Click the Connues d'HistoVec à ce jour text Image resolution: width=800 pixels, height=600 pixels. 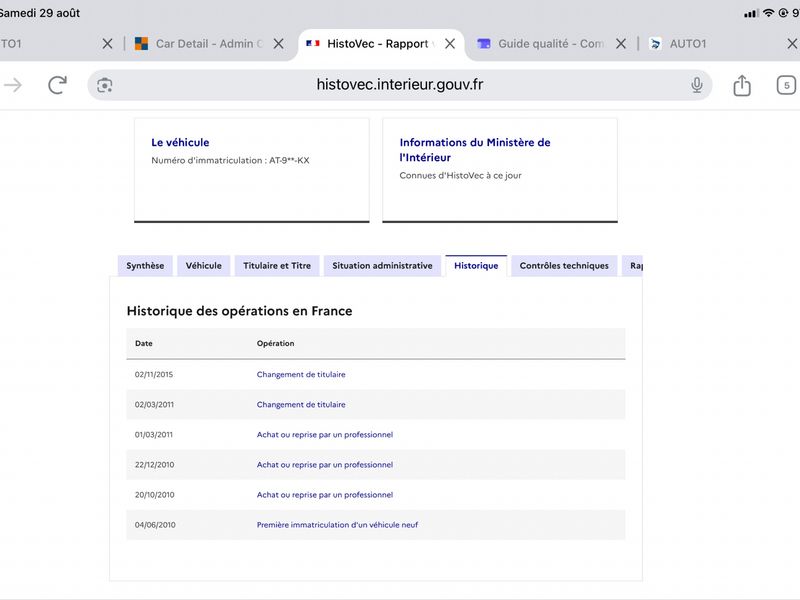point(460,176)
